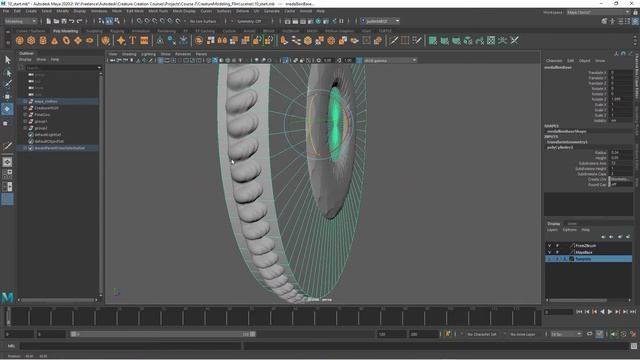
Task: Click the playback range slider bar
Action: point(163,334)
